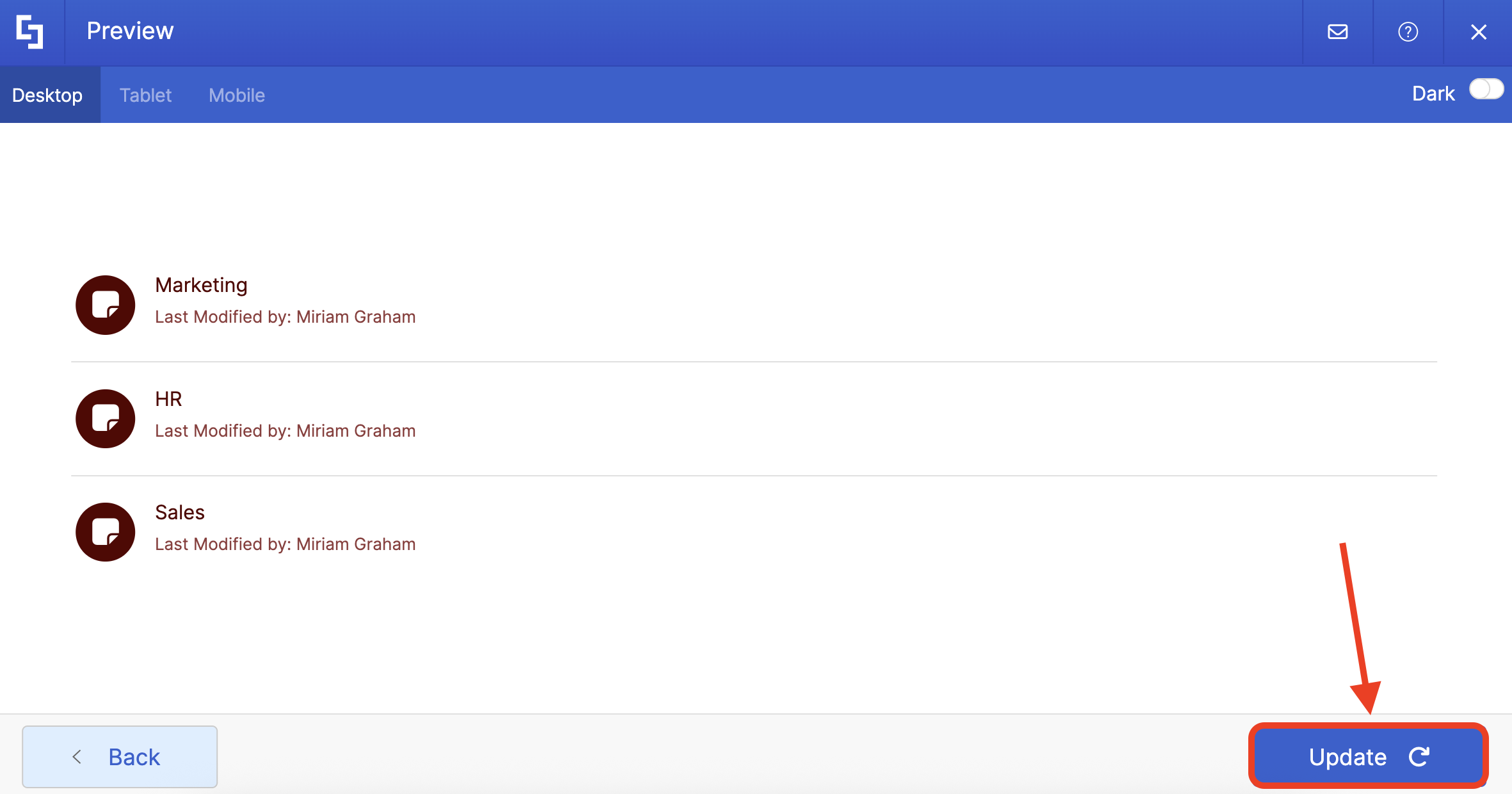Click the app logo icon at top left
Image resolution: width=1512 pixels, height=794 pixels.
tap(30, 31)
